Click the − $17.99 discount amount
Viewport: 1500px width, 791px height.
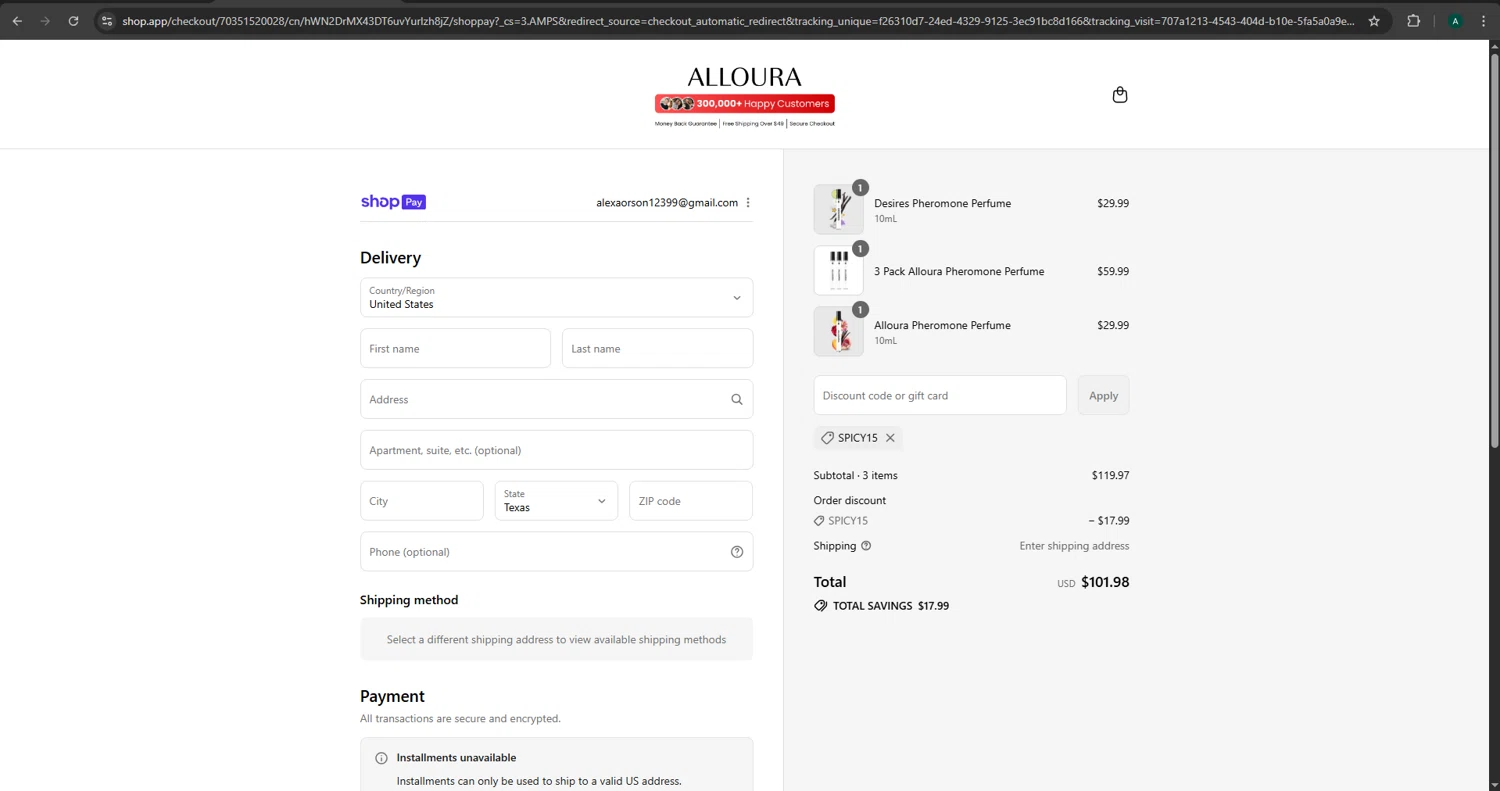(x=1109, y=520)
